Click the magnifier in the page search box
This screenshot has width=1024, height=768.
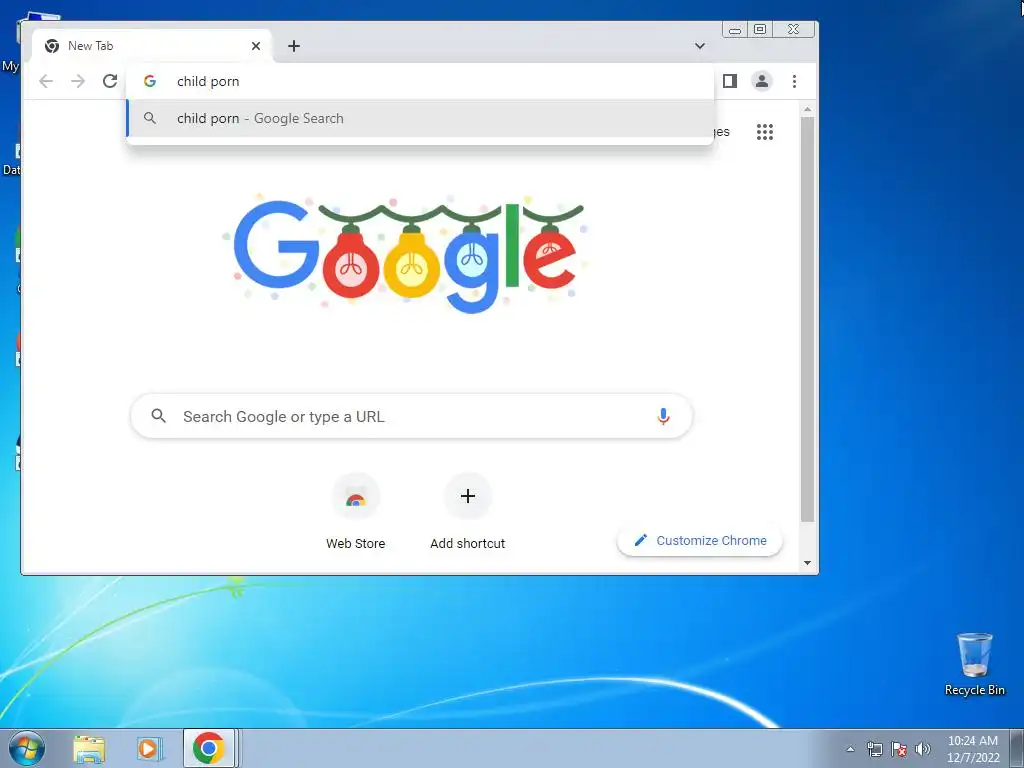pos(158,416)
